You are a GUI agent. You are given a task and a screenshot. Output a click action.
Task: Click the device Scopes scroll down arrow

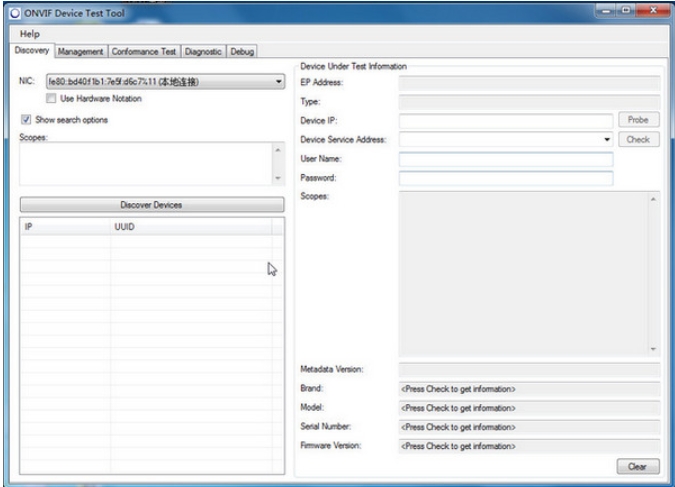[653, 349]
